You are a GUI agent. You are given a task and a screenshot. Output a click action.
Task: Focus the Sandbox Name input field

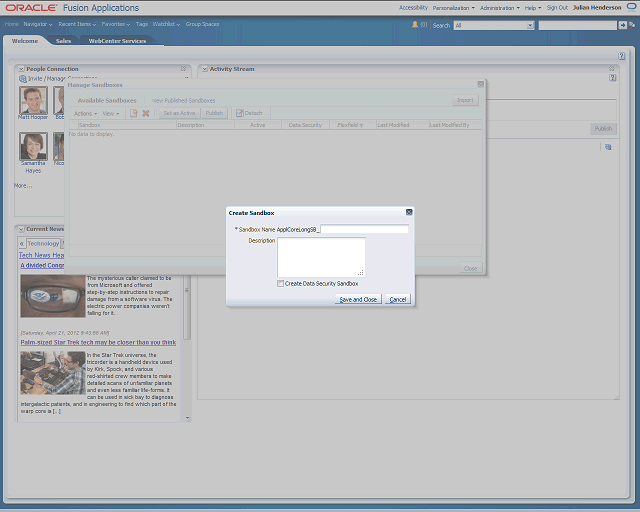click(x=364, y=229)
